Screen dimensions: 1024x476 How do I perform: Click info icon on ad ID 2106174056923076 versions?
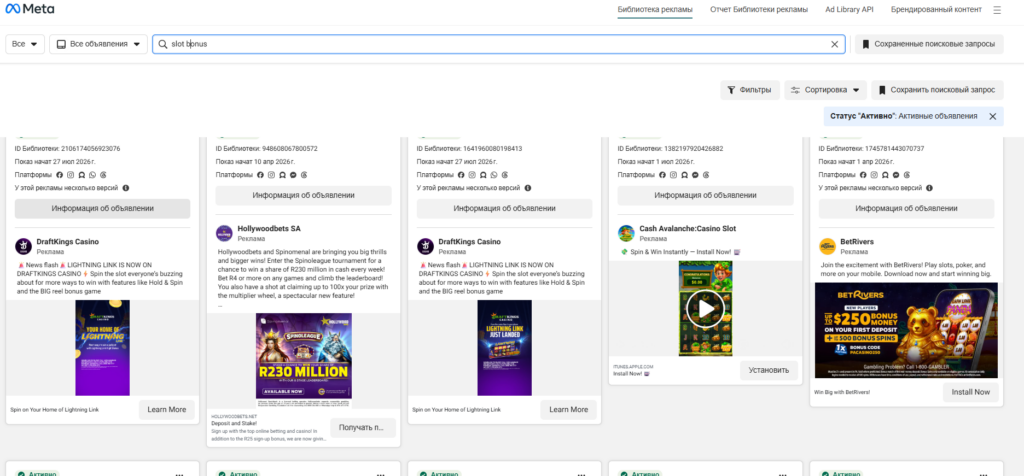[125, 188]
